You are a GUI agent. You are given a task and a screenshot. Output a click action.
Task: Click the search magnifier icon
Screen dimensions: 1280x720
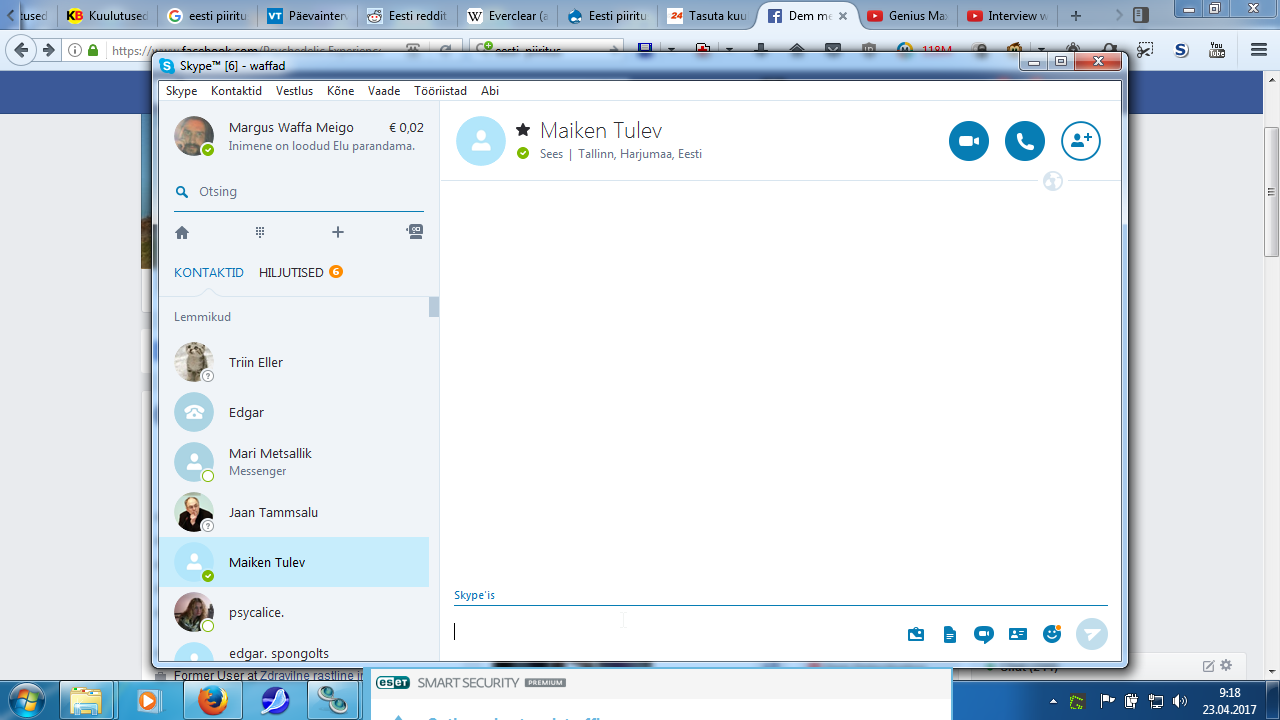click(182, 192)
